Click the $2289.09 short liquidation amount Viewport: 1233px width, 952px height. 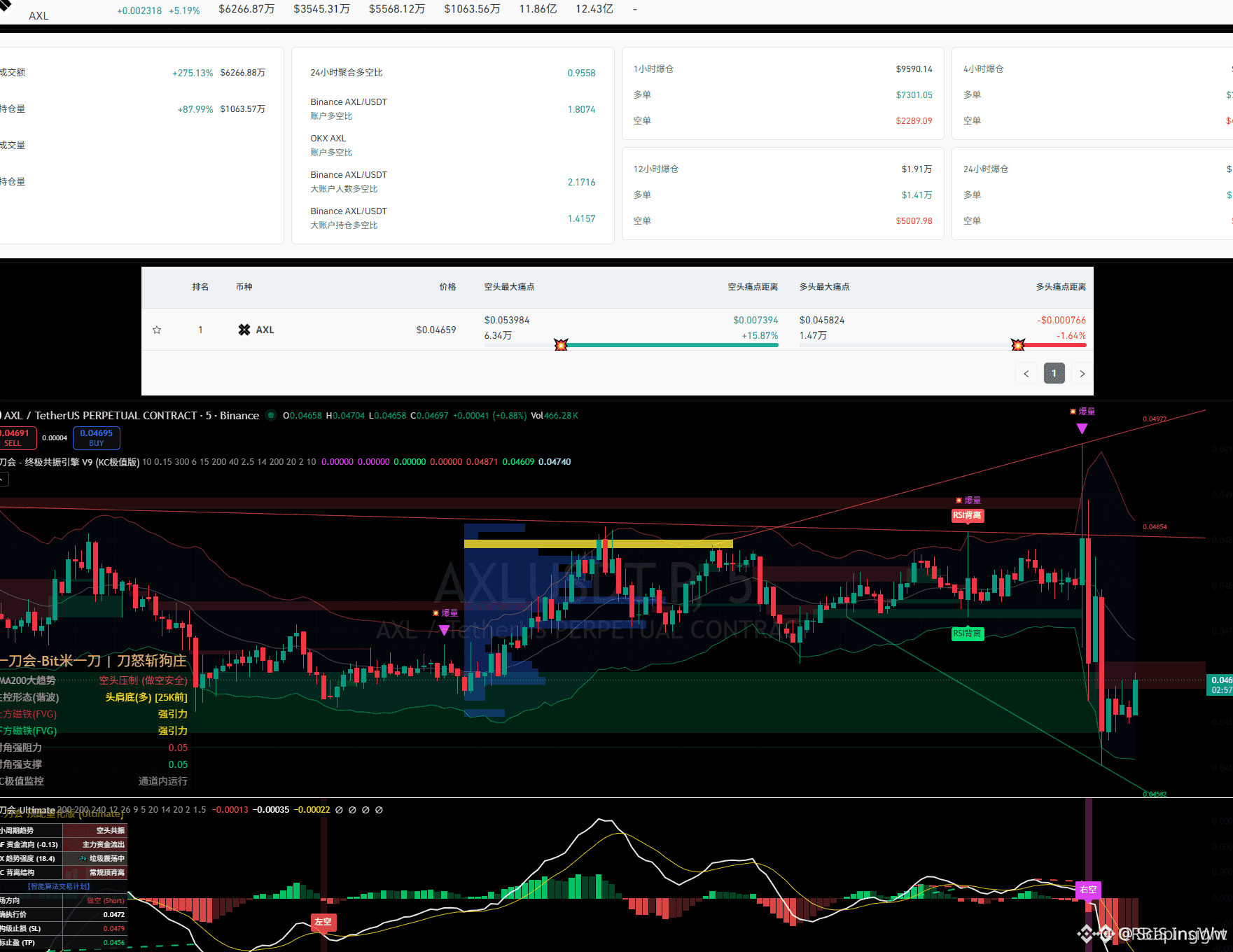914,121
